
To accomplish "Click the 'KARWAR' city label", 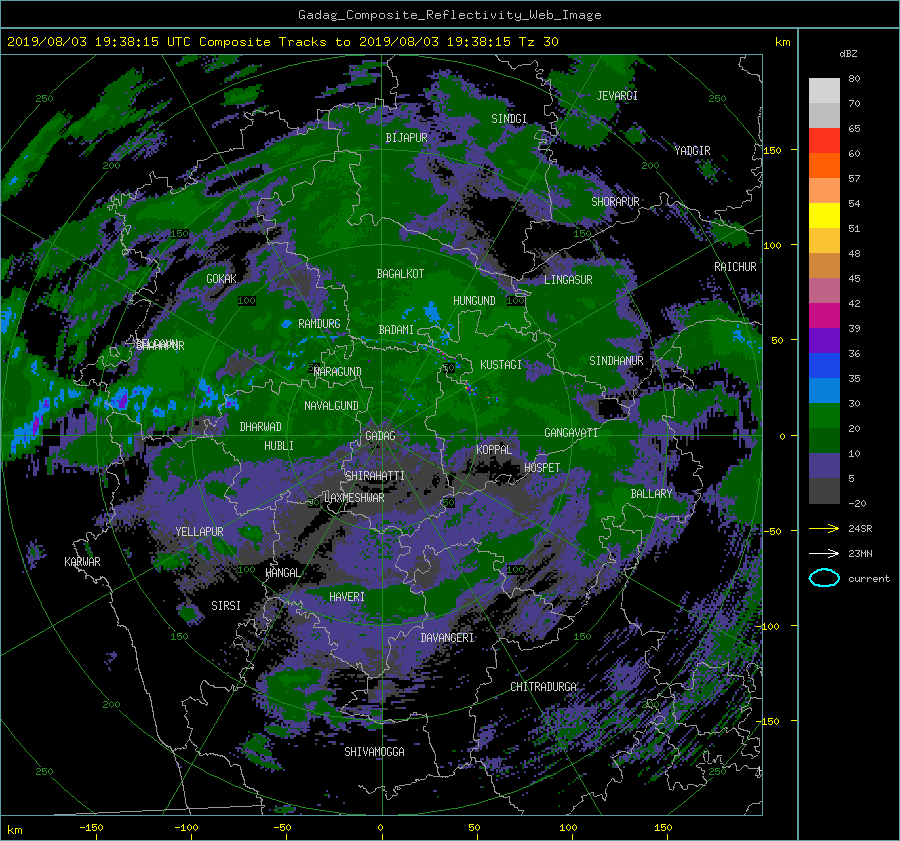I will 82,561.
